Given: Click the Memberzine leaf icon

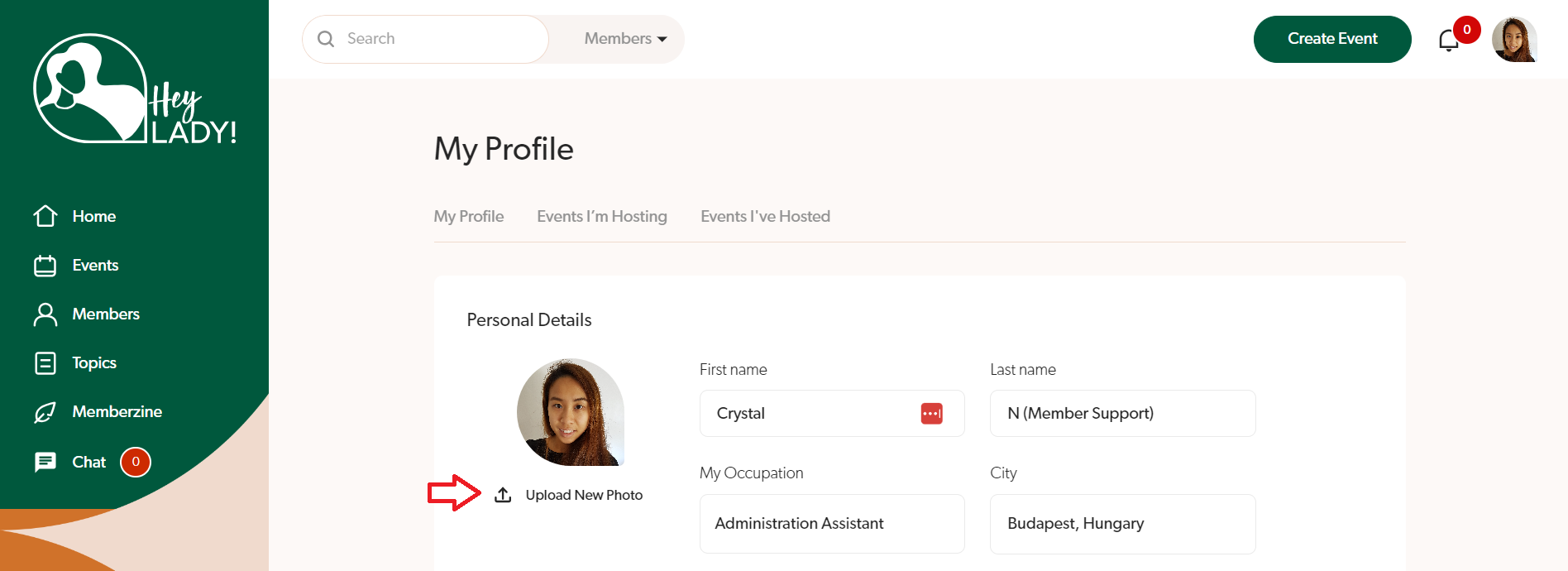Looking at the screenshot, I should tap(45, 412).
